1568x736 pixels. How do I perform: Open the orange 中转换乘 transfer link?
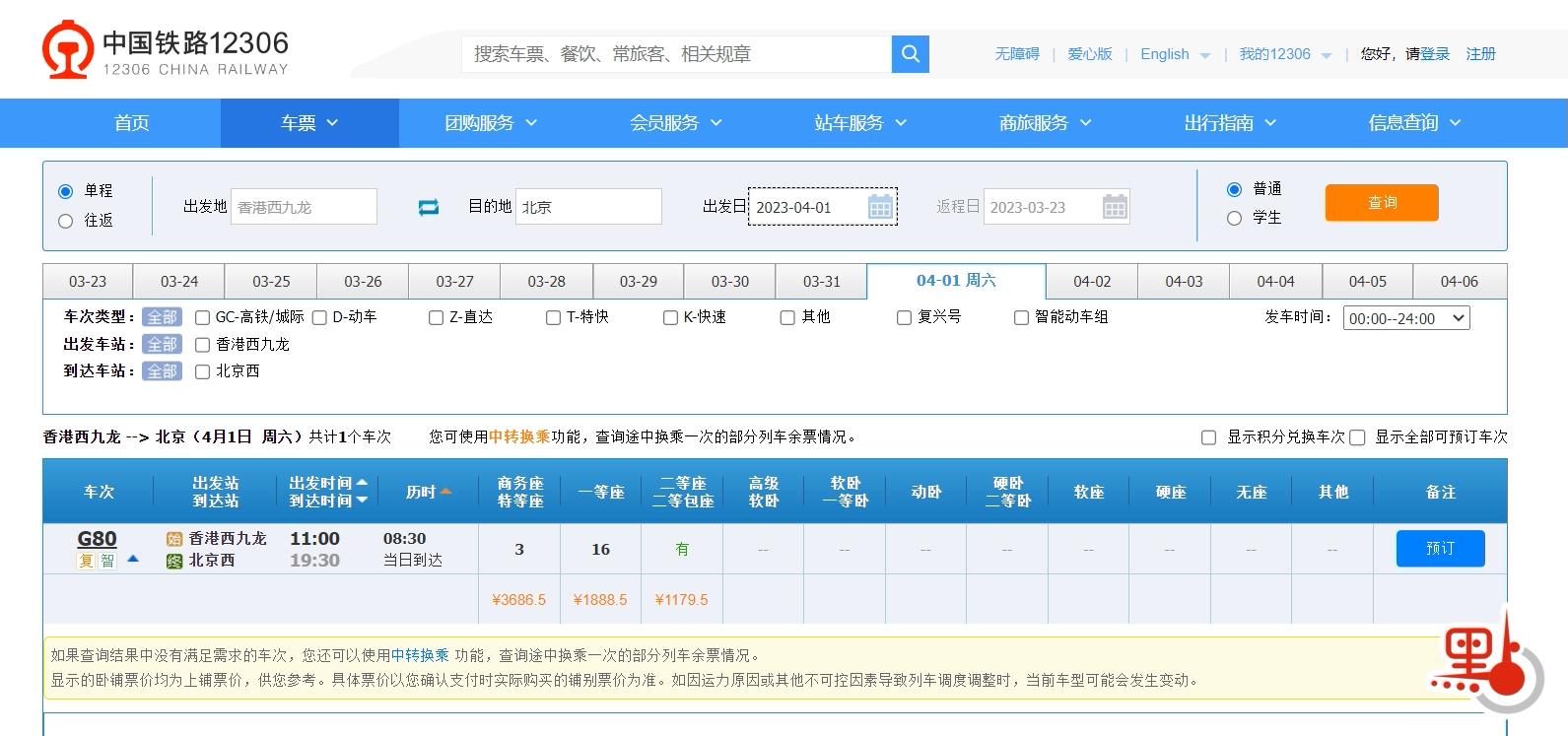pos(519,436)
